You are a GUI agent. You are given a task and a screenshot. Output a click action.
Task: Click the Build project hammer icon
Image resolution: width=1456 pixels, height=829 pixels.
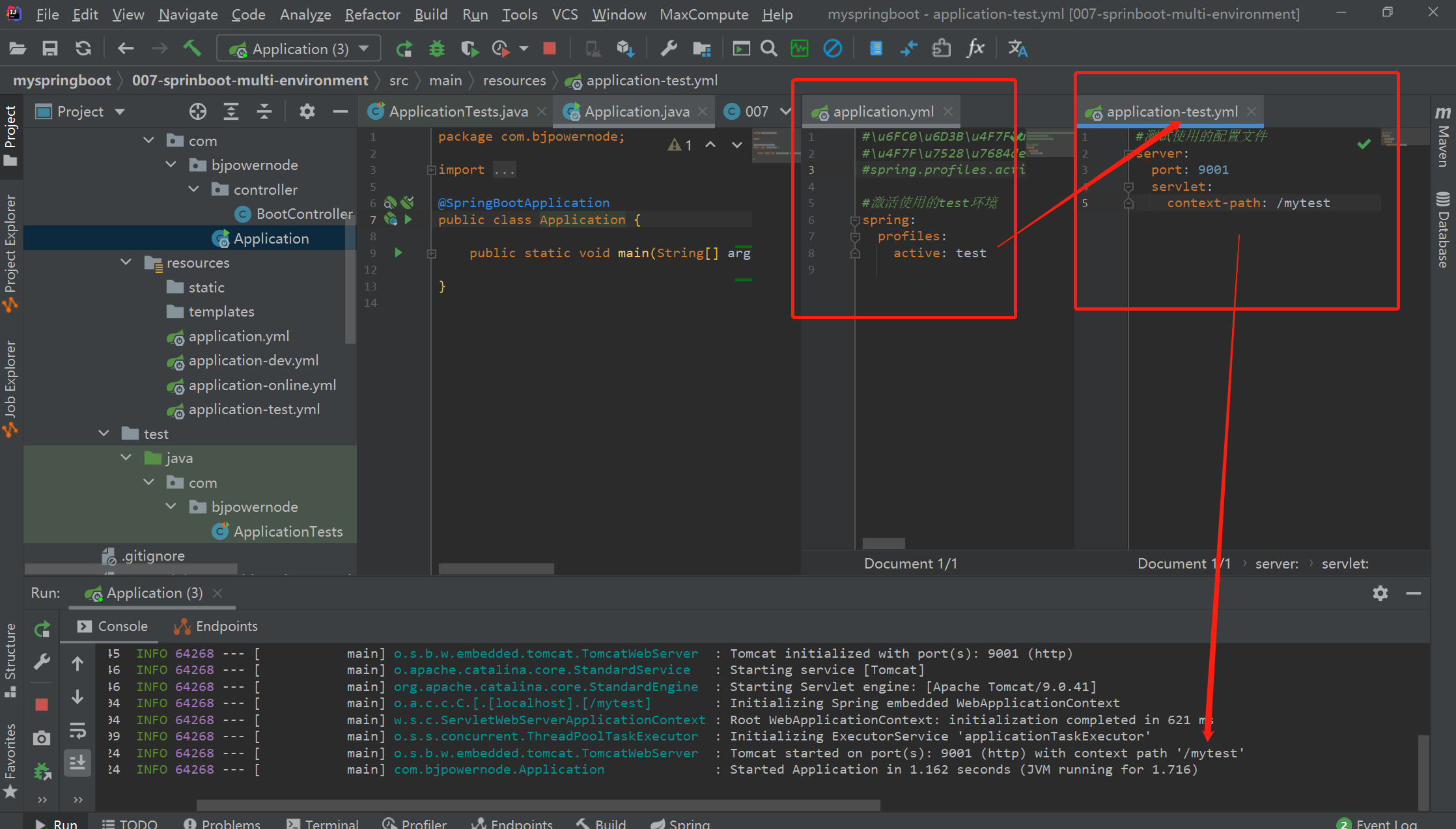pyautogui.click(x=191, y=48)
